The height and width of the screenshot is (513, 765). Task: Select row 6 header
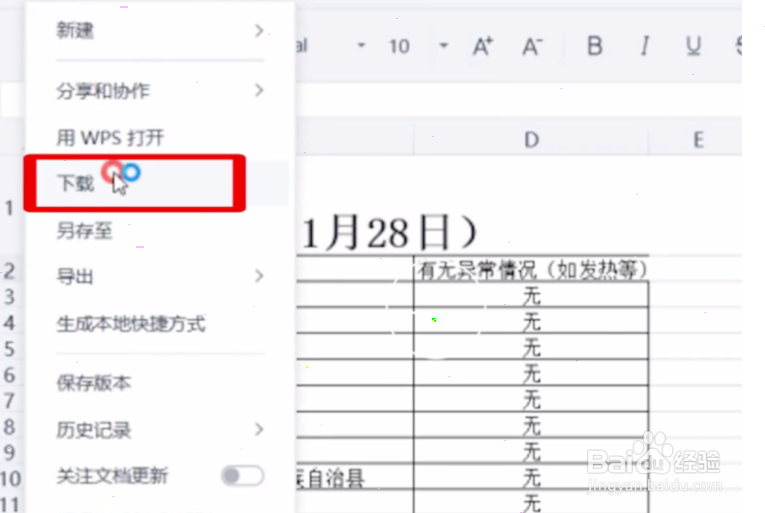(9, 375)
